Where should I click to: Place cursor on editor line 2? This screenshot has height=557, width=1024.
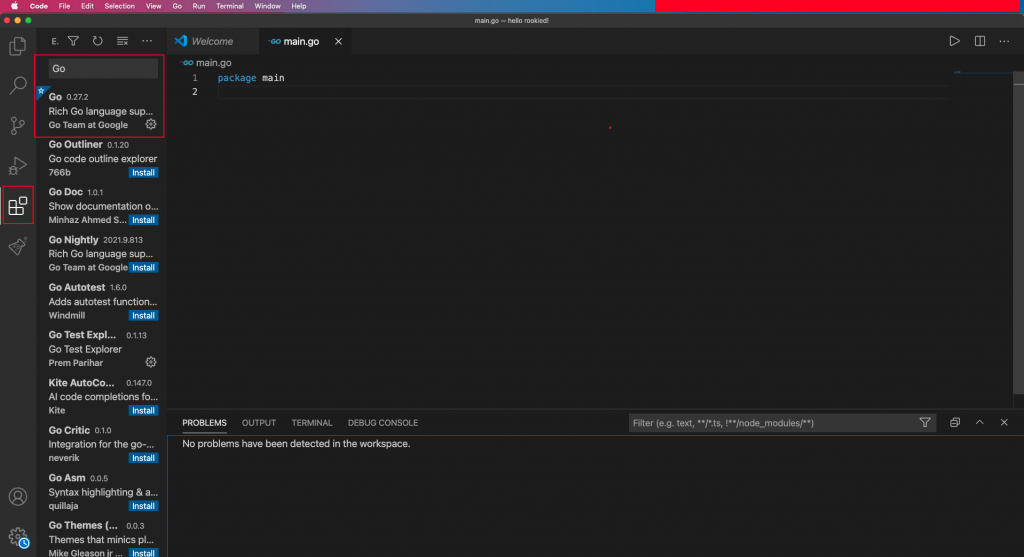581,91
